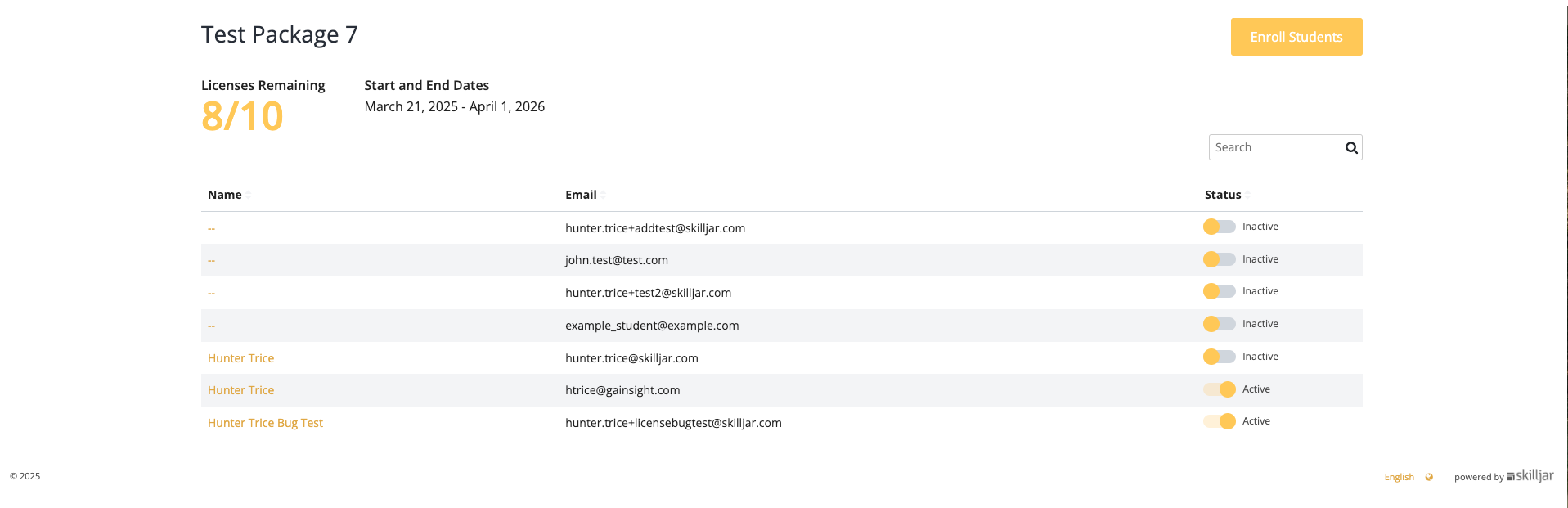Screen dimensions: 1568x508
Task: Focus the Search input field
Action: click(1274, 147)
